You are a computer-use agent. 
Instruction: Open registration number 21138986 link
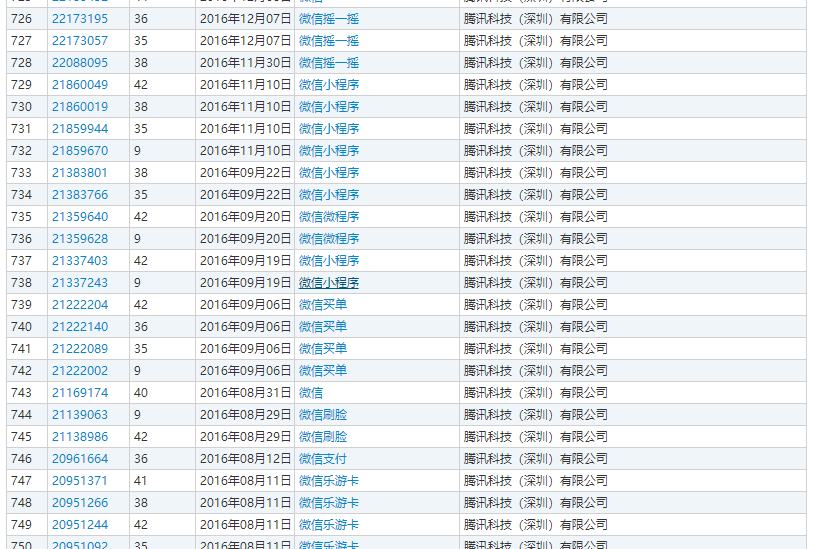pos(80,437)
